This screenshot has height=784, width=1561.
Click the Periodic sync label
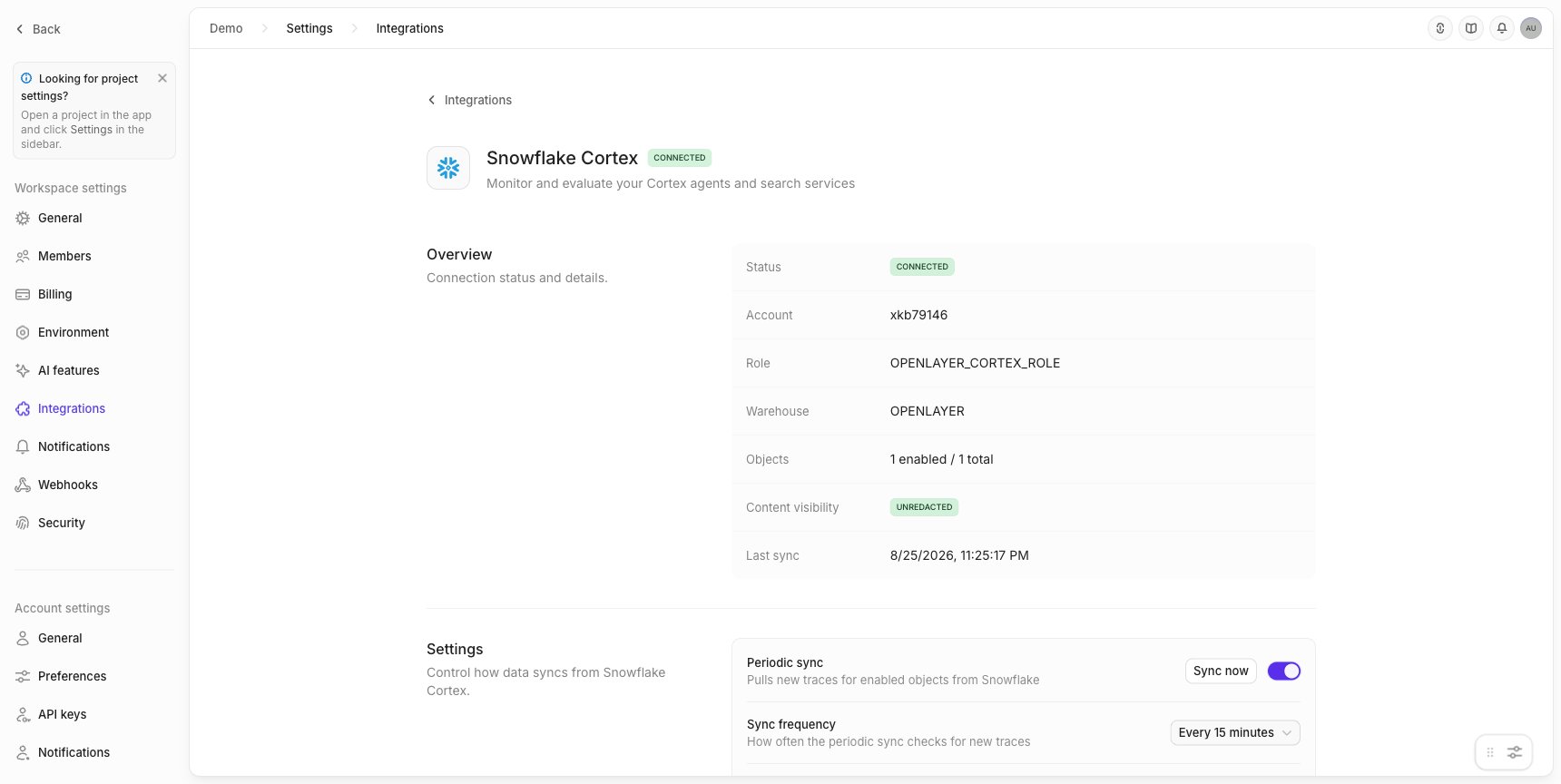(785, 662)
